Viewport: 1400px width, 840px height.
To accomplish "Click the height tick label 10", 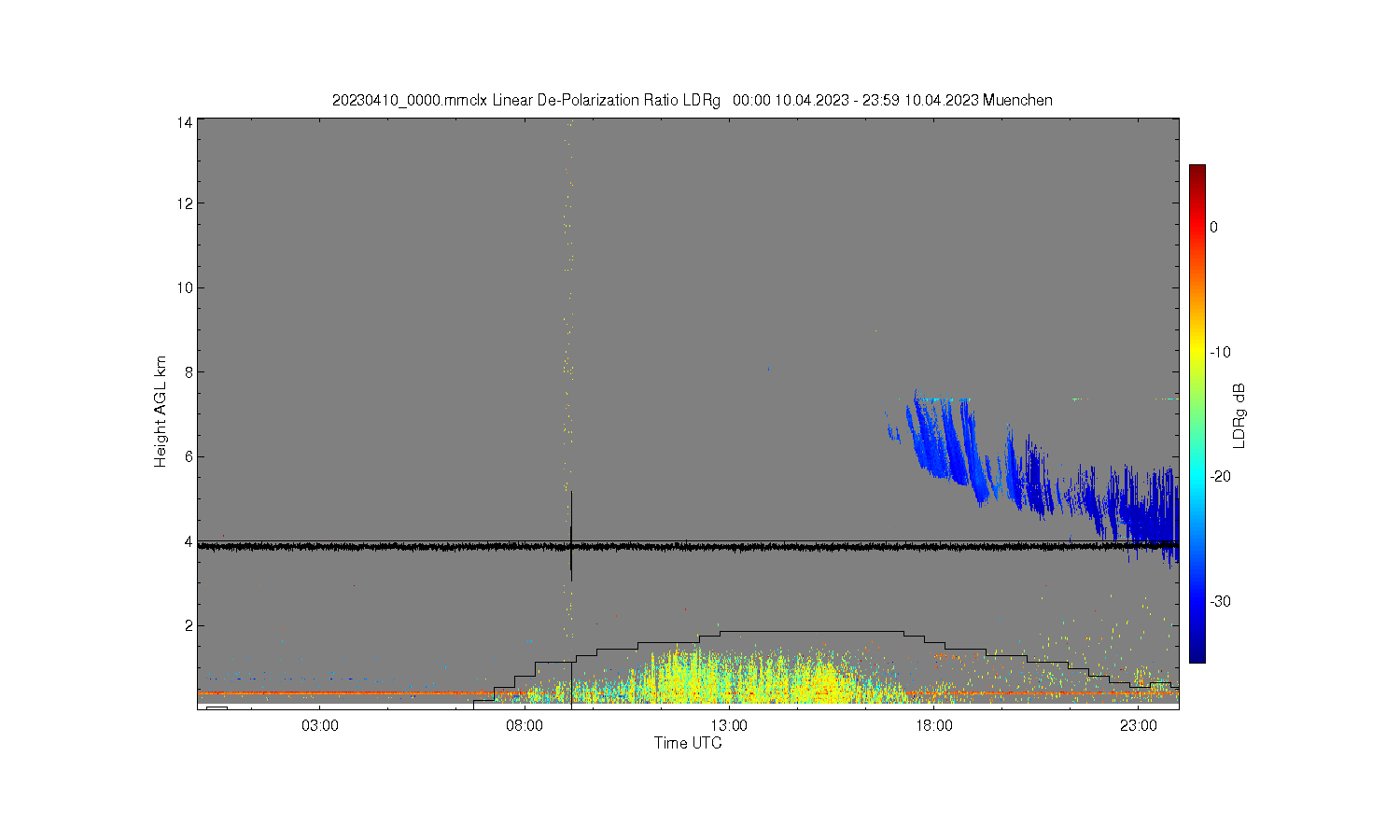I will pyautogui.click(x=185, y=287).
